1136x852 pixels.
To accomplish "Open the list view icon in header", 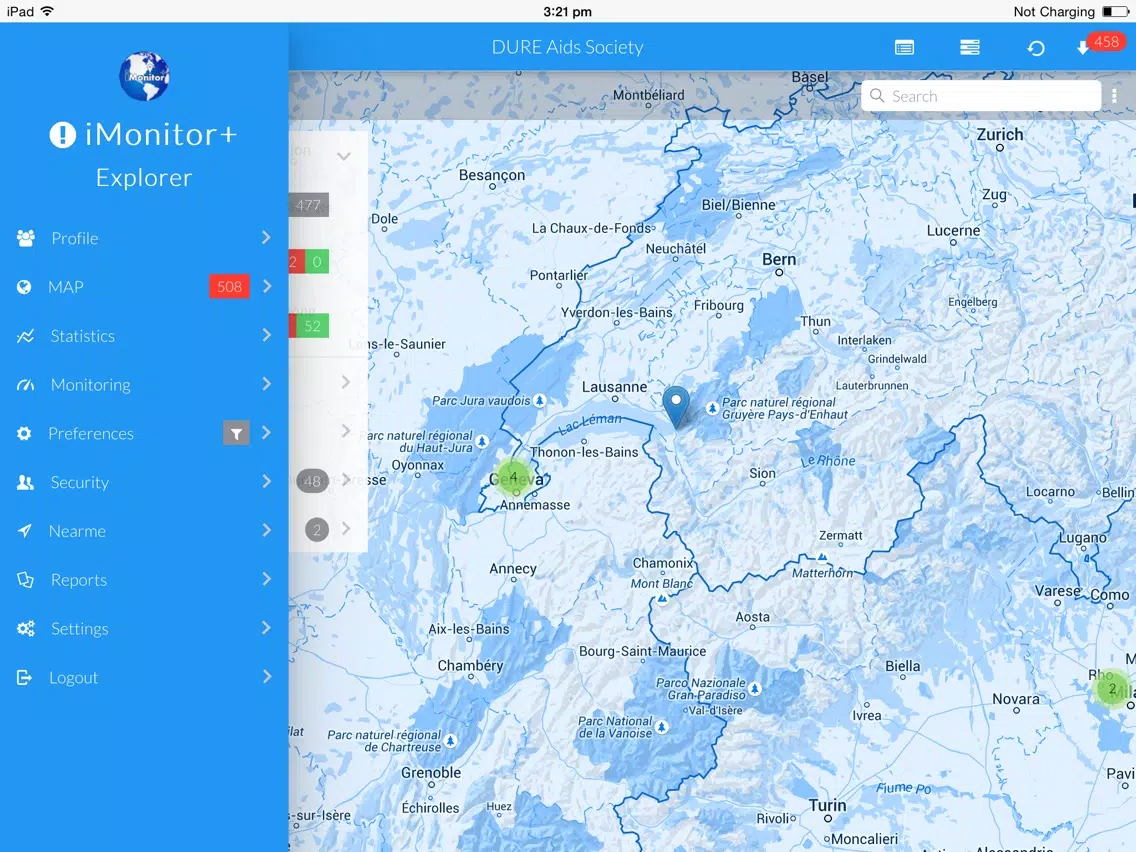I will (904, 48).
